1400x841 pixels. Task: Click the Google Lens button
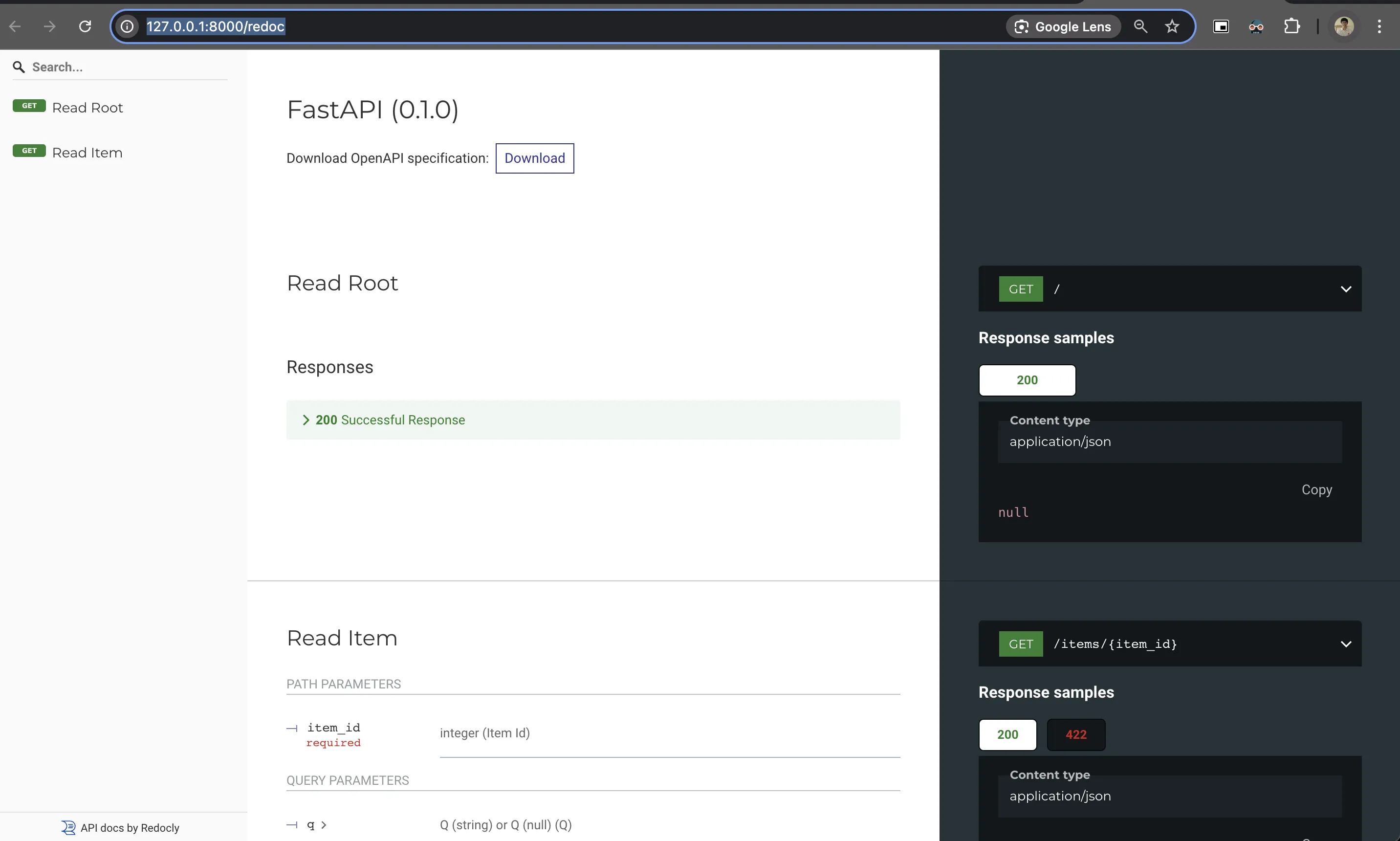click(1063, 26)
